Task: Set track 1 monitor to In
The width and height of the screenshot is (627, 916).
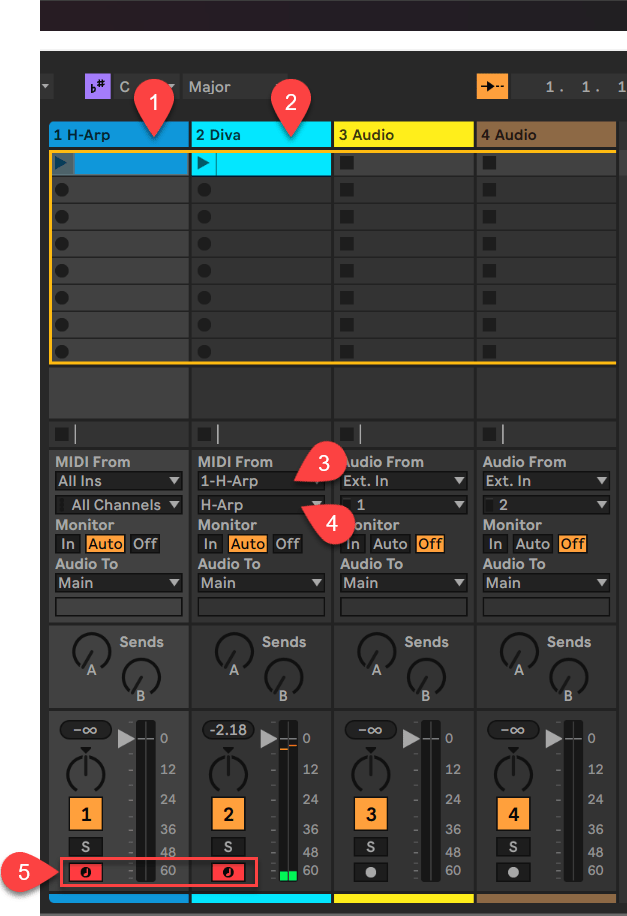Action: [68, 544]
